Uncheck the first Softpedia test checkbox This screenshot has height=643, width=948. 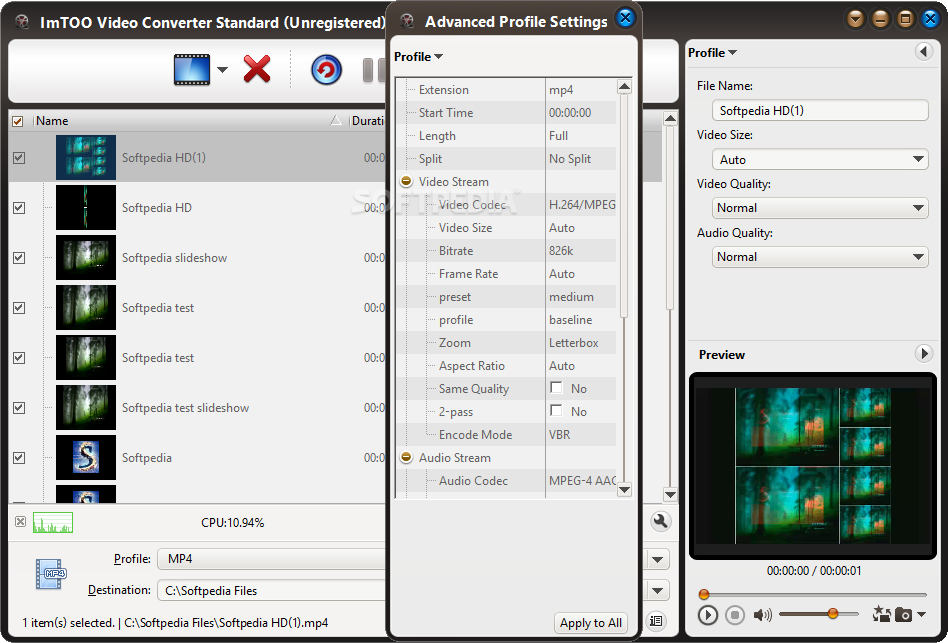click(19, 308)
